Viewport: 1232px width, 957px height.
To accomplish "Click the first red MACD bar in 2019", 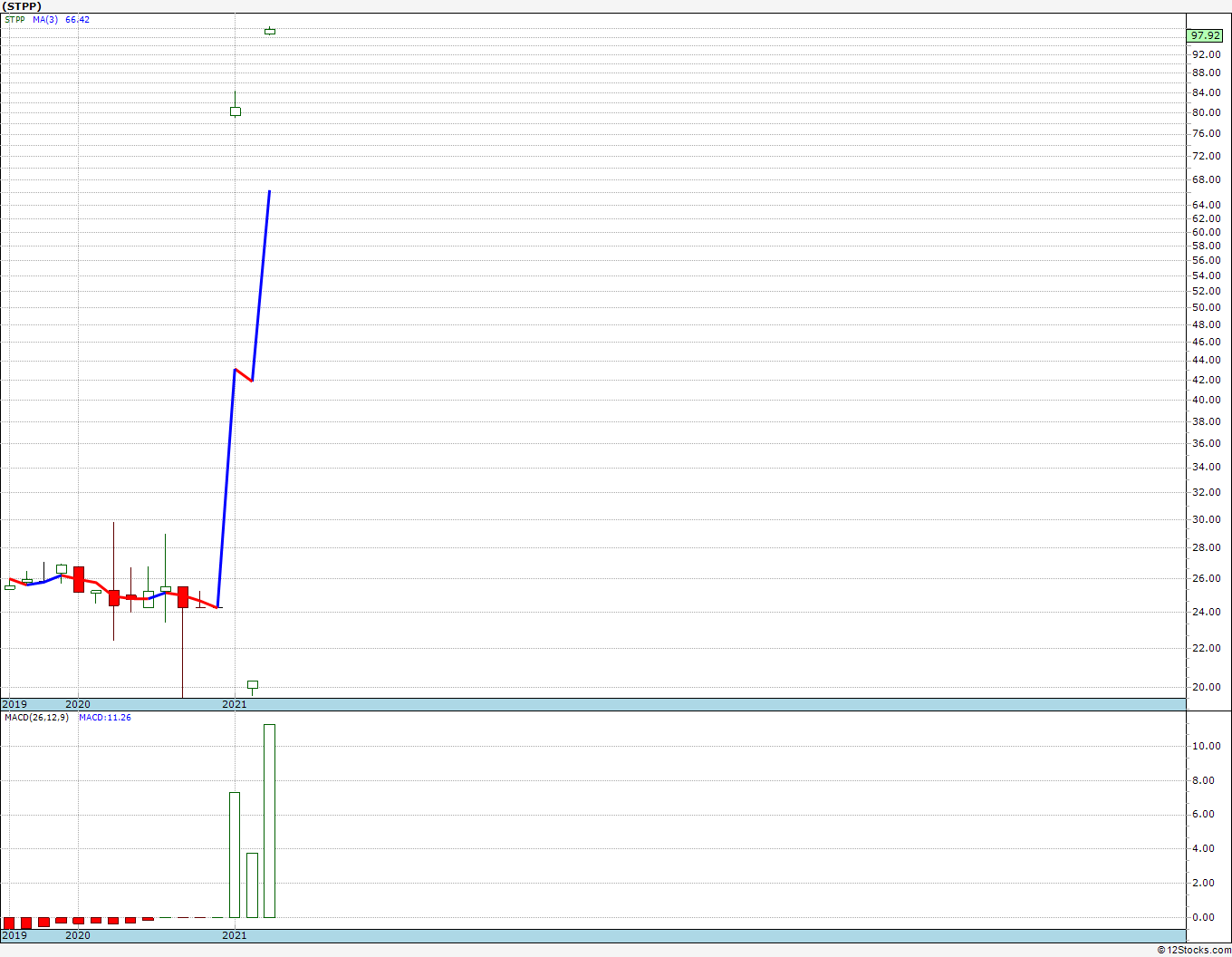I will [9, 923].
